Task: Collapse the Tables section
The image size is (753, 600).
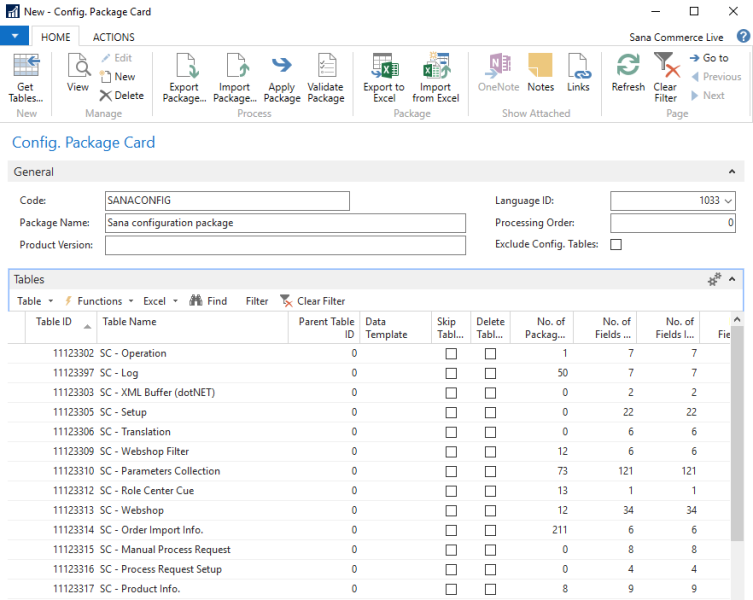Action: tap(732, 279)
